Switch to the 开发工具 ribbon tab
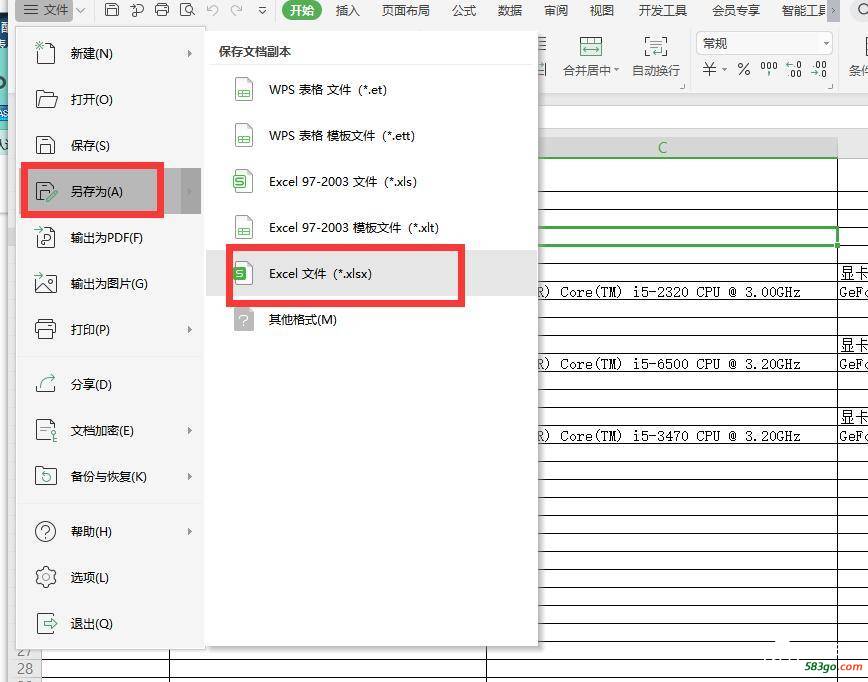Image resolution: width=868 pixels, height=682 pixels. (x=663, y=10)
